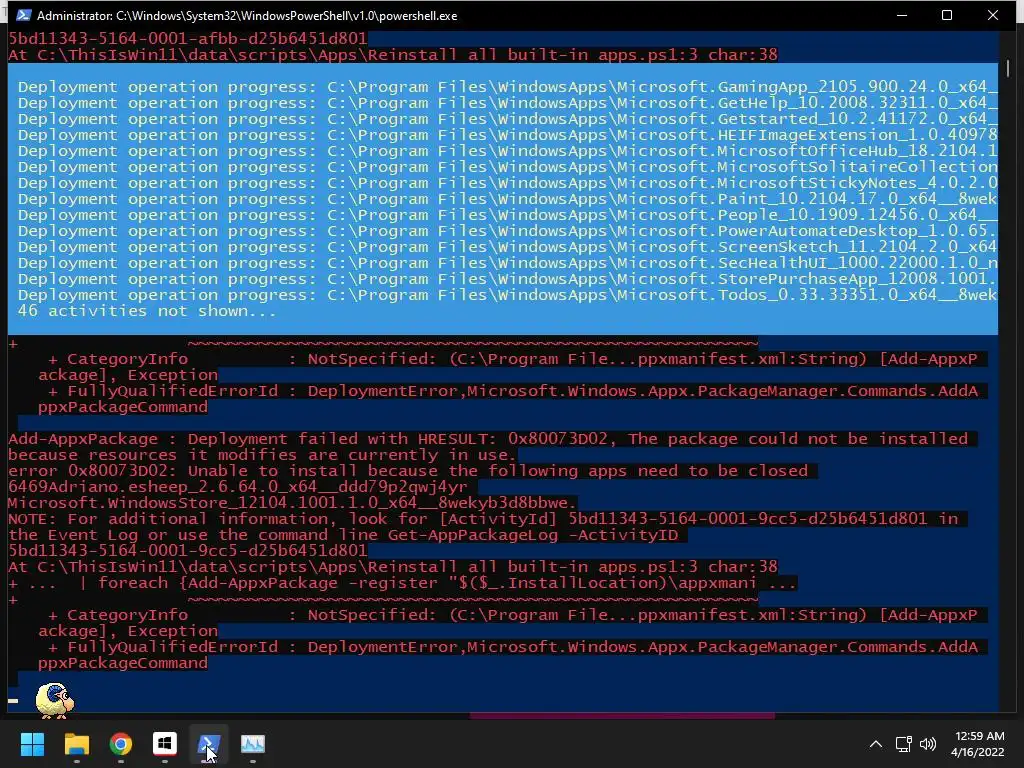1024x768 pixels.
Task: Click the Microsoft.People deployment progress line
Action: pyautogui.click(x=507, y=215)
